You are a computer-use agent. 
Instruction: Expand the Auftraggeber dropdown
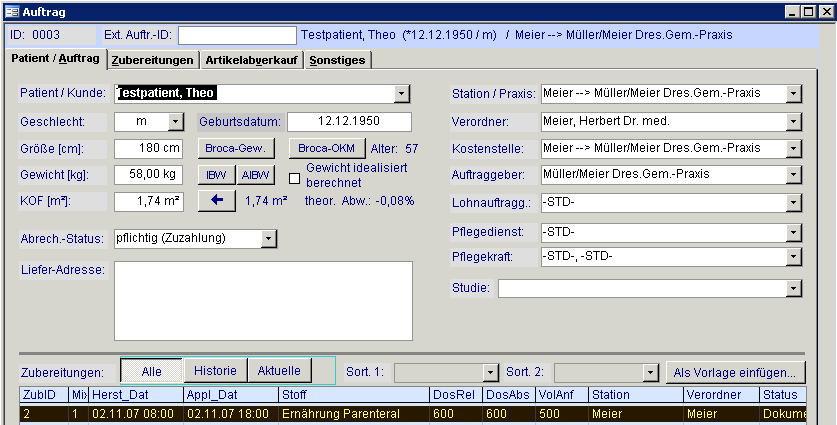tap(794, 175)
